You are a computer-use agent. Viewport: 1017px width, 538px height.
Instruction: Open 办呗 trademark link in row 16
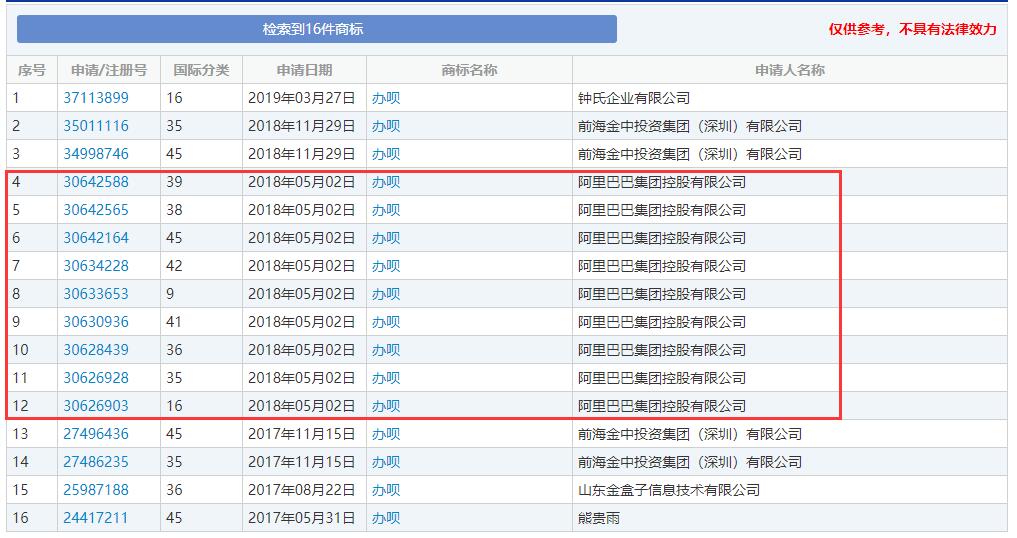(386, 518)
